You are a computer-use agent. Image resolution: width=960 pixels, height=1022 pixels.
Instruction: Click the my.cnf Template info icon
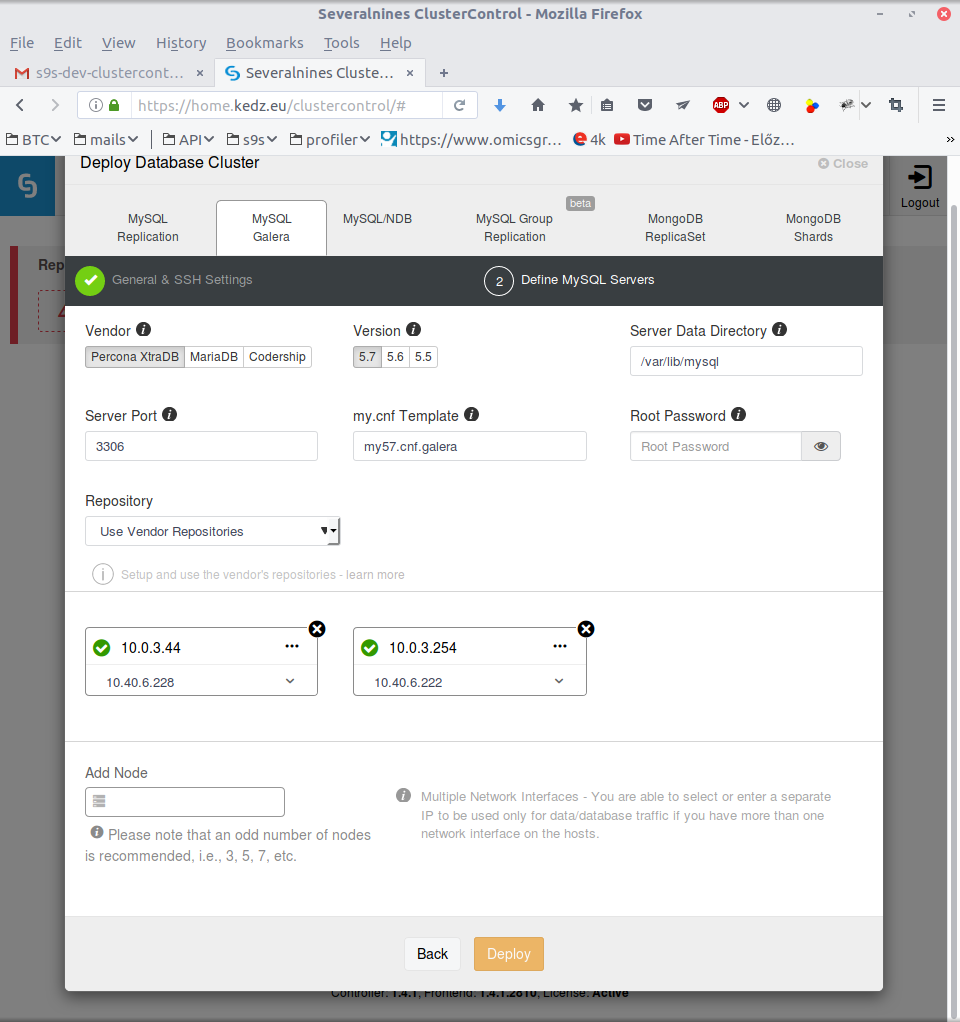pyautogui.click(x=471, y=415)
